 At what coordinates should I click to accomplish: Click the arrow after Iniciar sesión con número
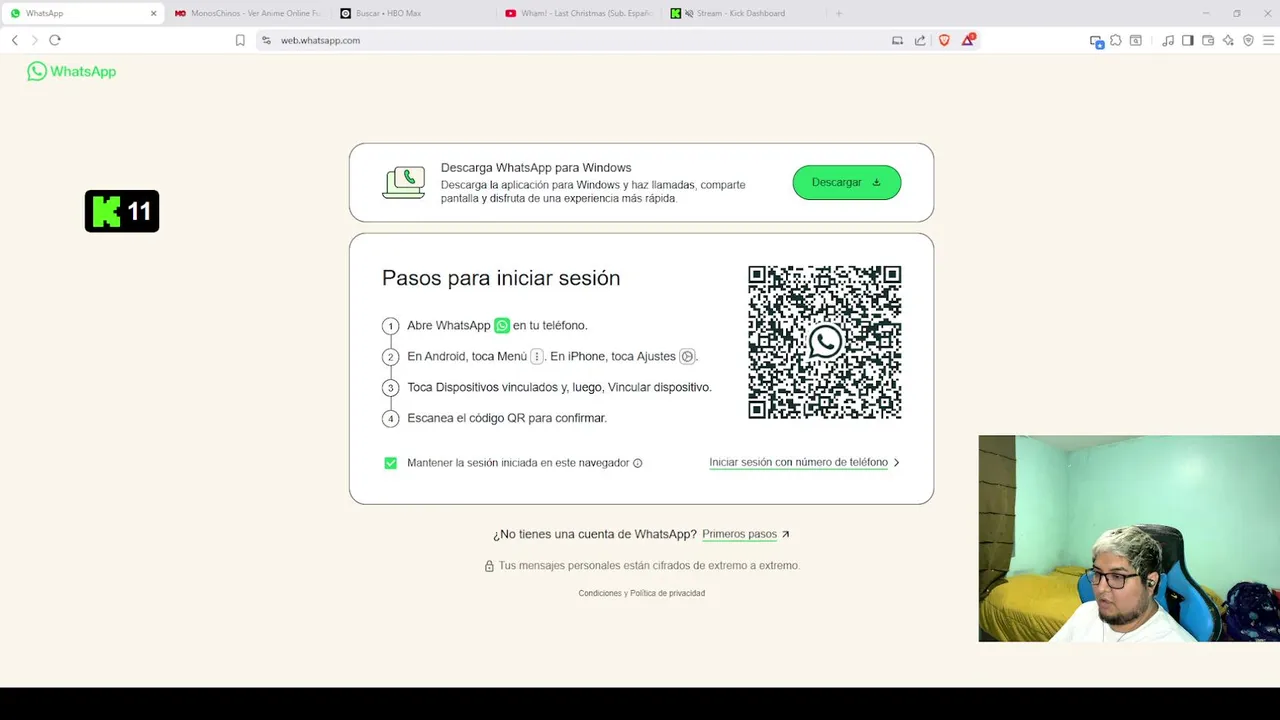pyautogui.click(x=896, y=463)
